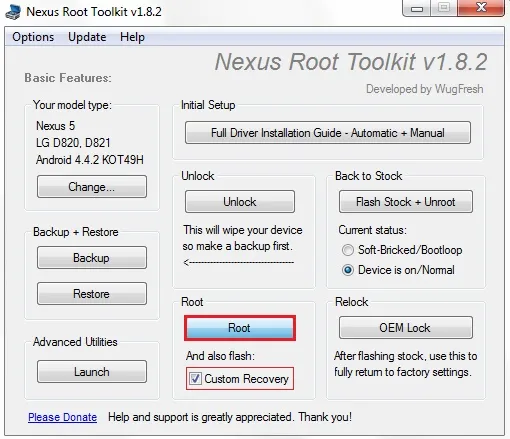Click the Unlock bootloader button
Image resolution: width=510 pixels, height=439 pixels.
240,202
